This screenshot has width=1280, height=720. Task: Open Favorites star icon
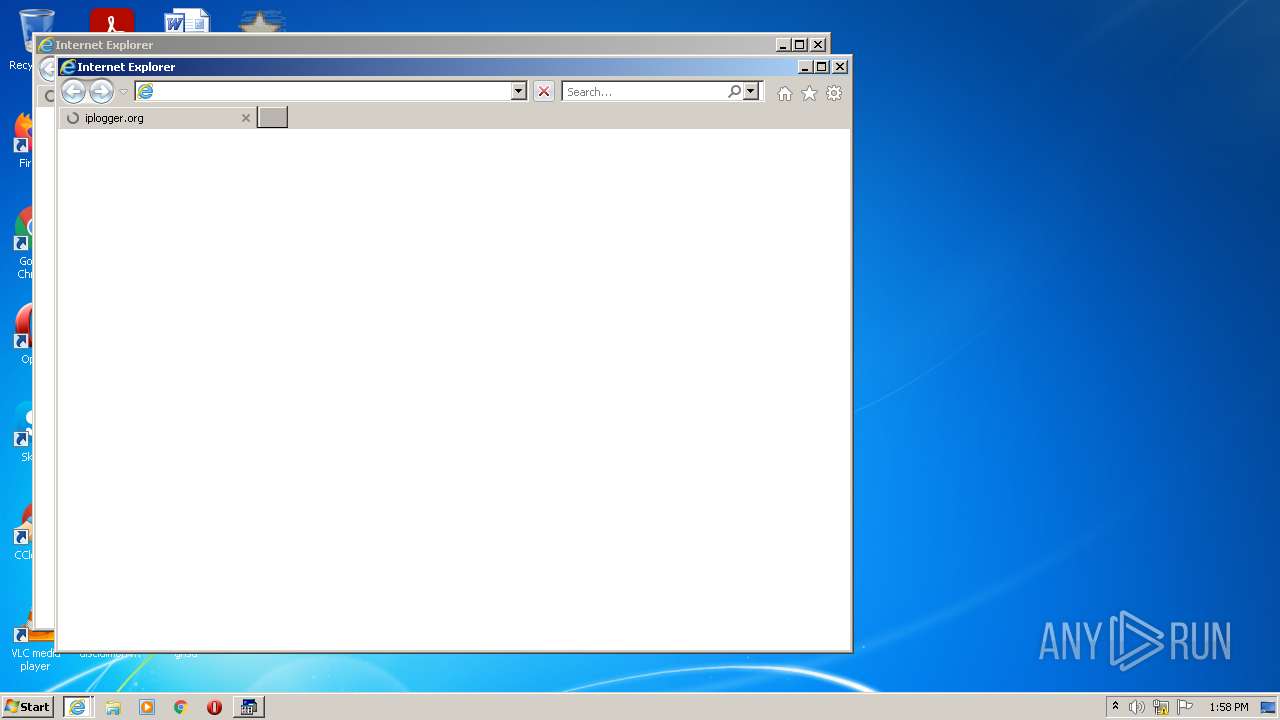[809, 93]
